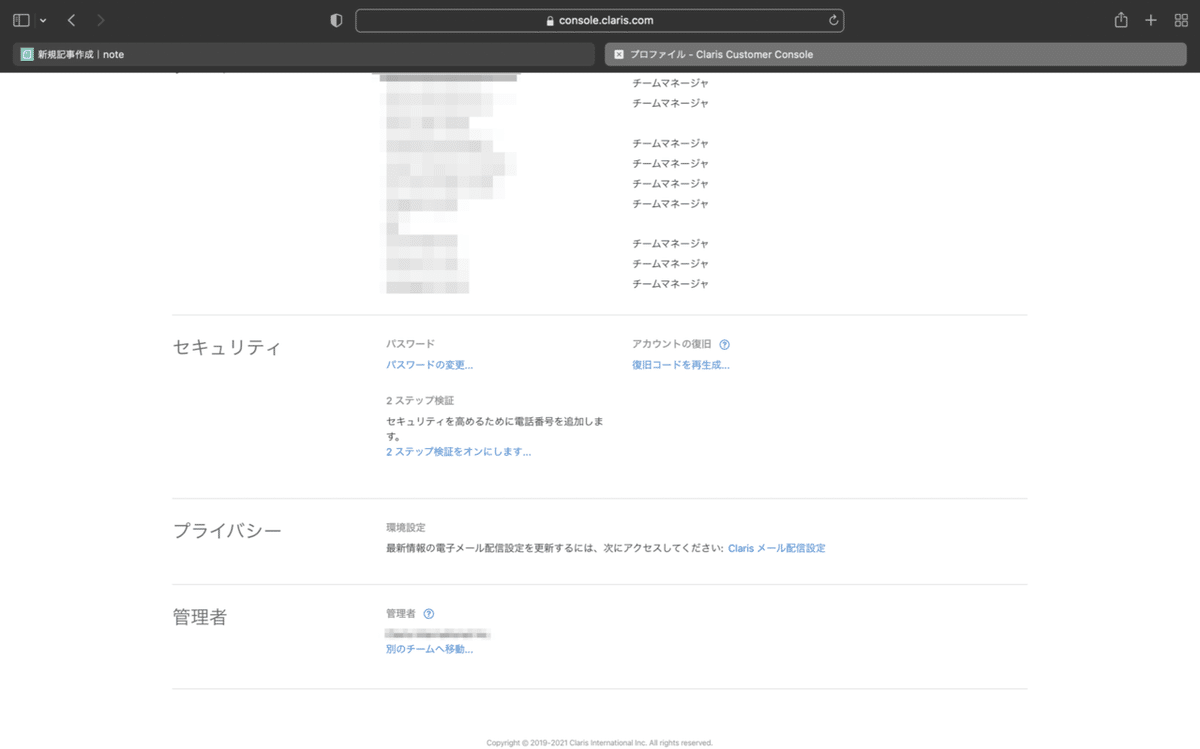Click the forward navigation arrow
The height and width of the screenshot is (749, 1200).
coord(99,19)
